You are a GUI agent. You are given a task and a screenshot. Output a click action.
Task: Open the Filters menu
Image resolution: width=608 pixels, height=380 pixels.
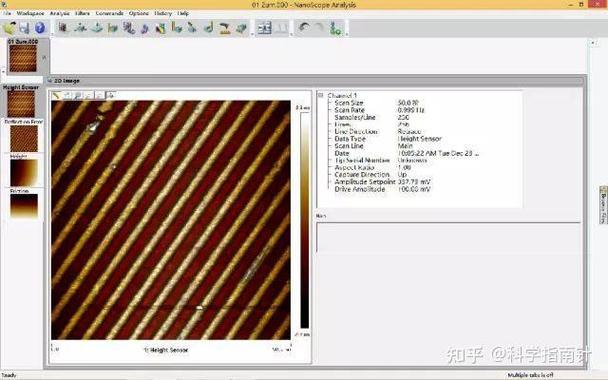pyautogui.click(x=83, y=13)
